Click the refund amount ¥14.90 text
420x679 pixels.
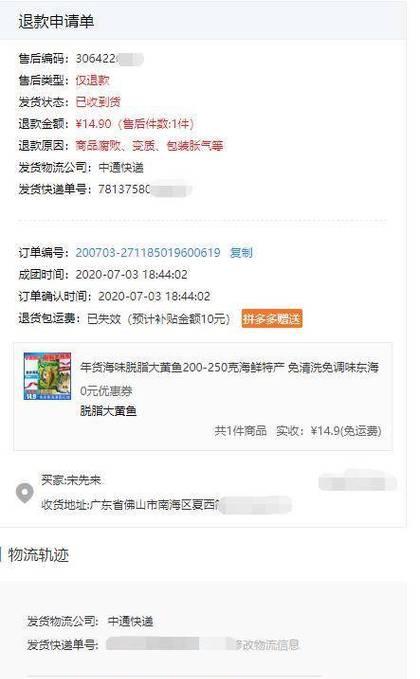click(94, 124)
